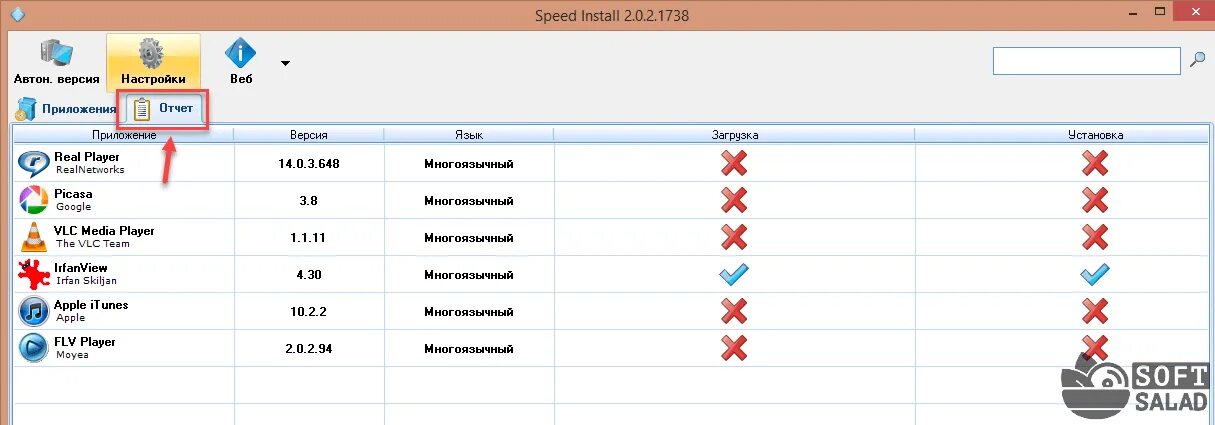The image size is (1215, 425).
Task: Click Picasa download failed red X
Action: click(x=734, y=200)
